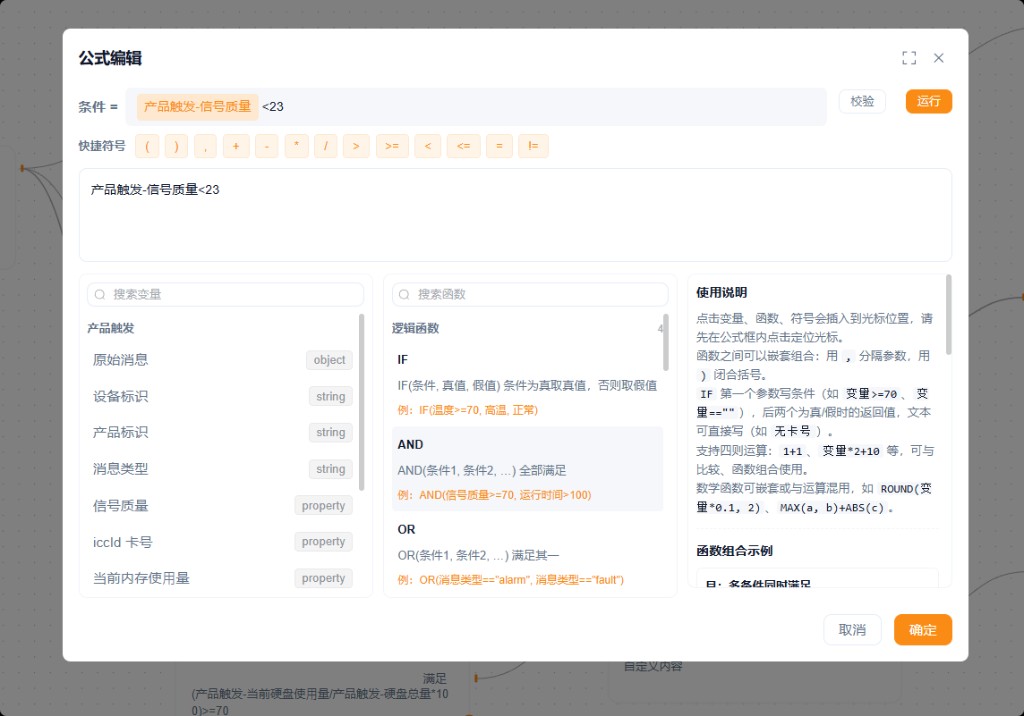The width and height of the screenshot is (1024, 716).
Task: Insert the 产品标识 variable
Action: tap(223, 432)
